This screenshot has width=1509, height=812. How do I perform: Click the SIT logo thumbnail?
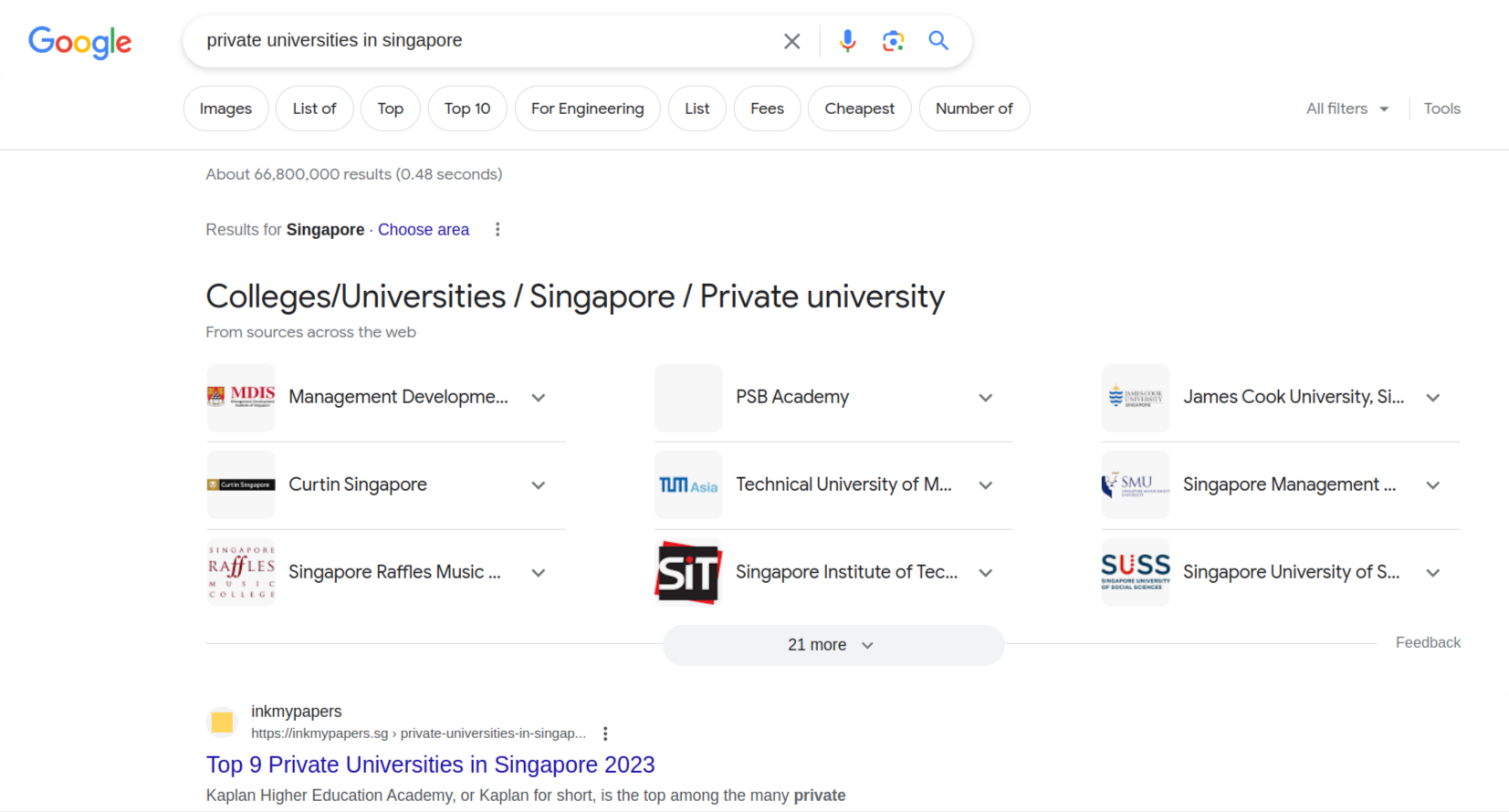point(688,573)
